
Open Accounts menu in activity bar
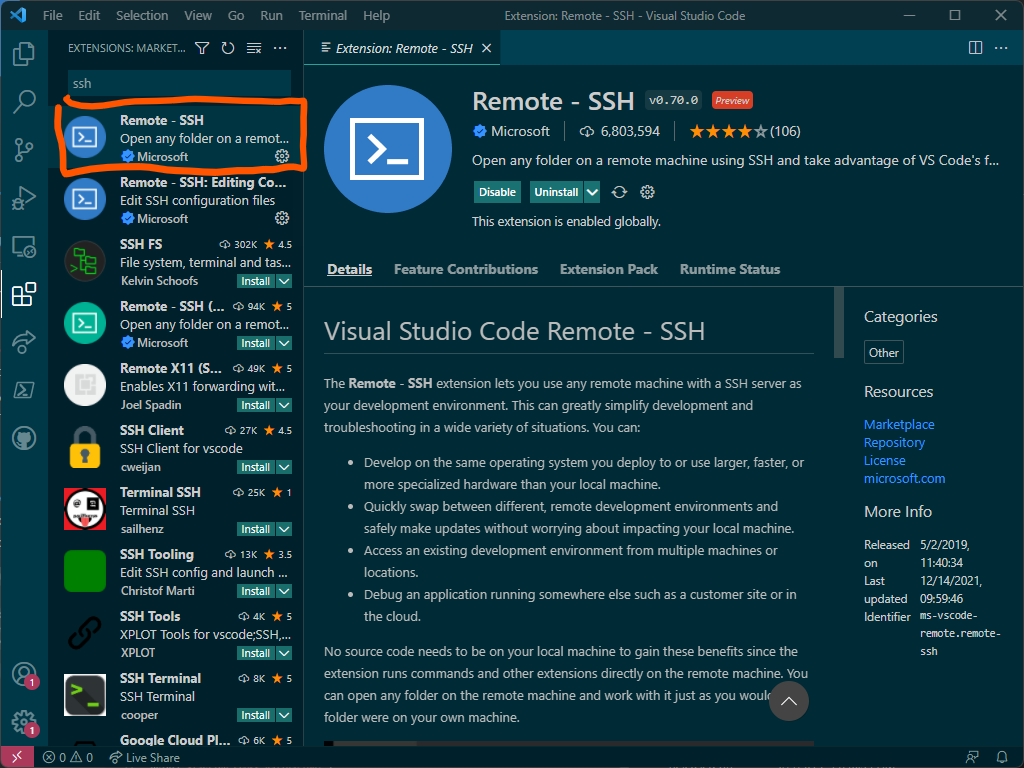24,674
